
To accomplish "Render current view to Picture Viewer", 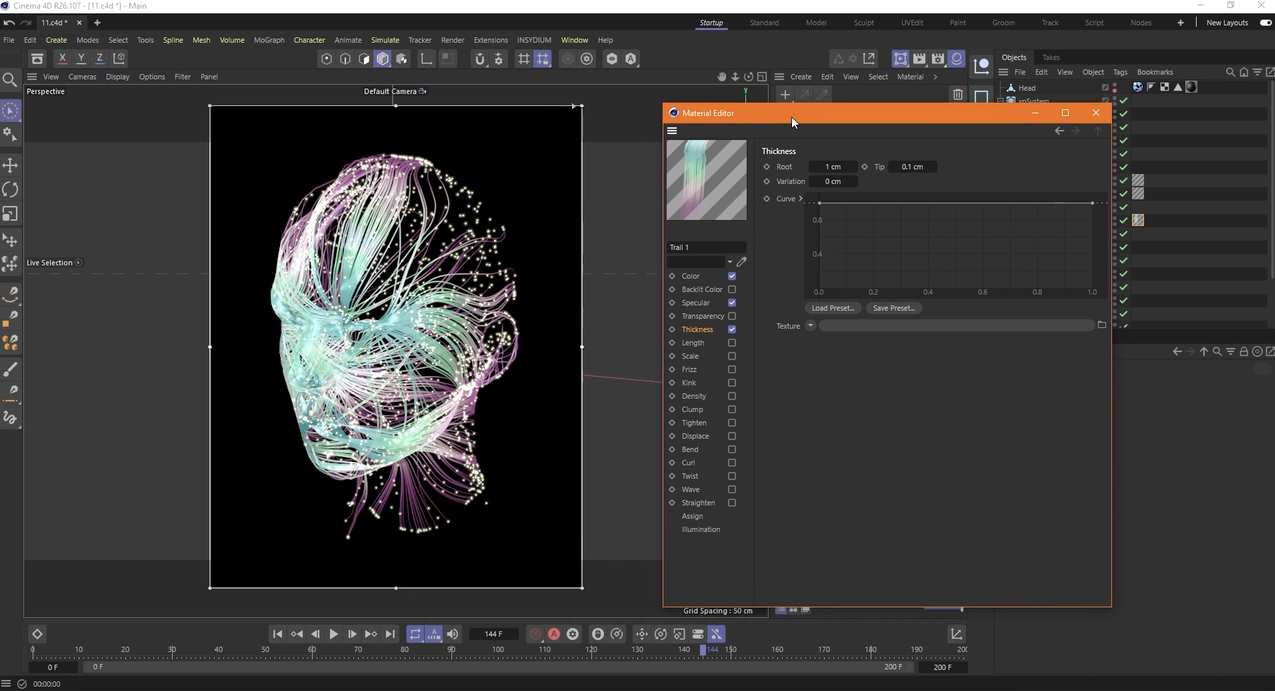I will tap(919, 58).
